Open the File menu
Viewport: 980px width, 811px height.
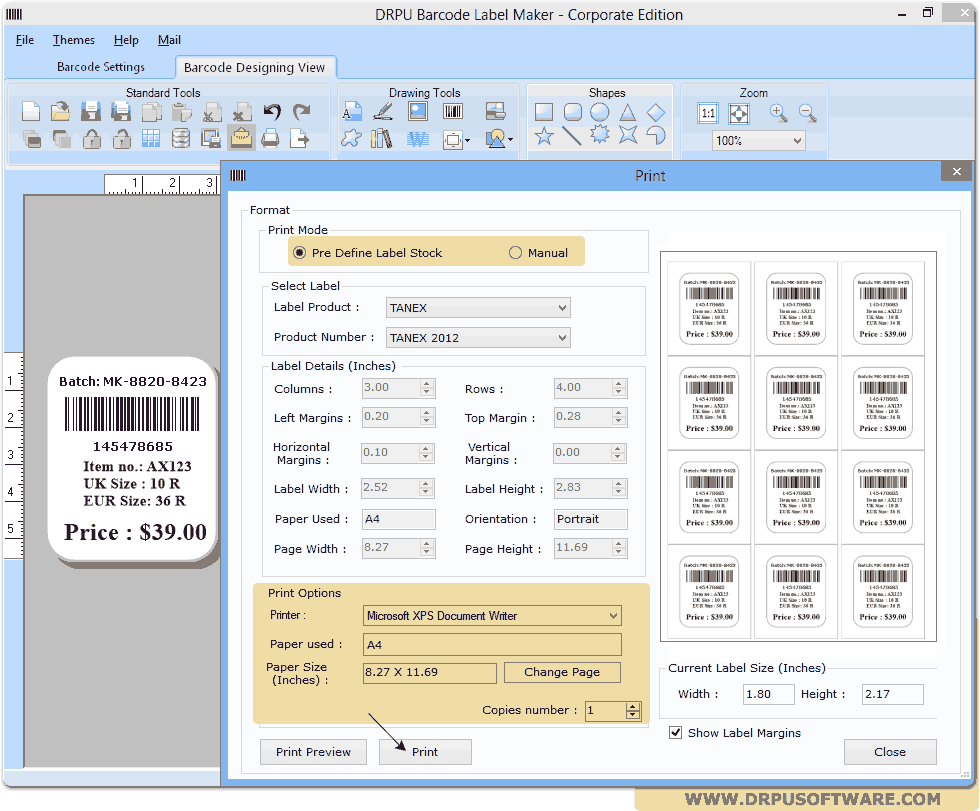point(24,40)
